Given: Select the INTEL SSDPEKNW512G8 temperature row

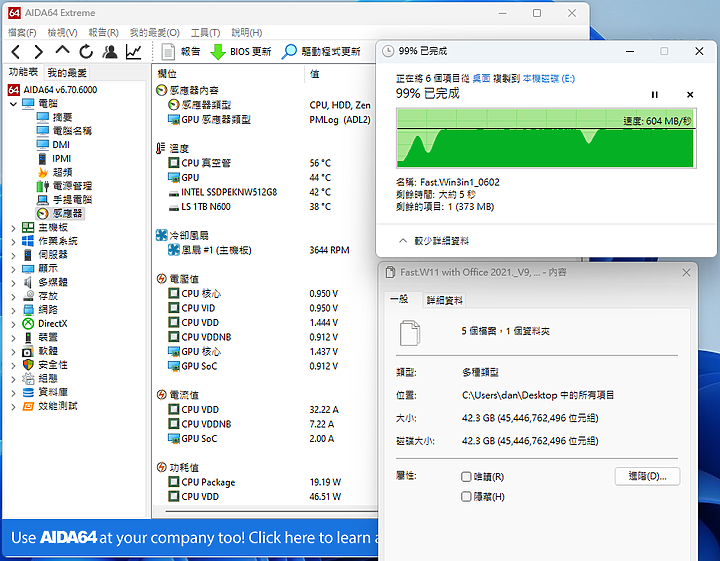Looking at the screenshot, I should coord(265,192).
